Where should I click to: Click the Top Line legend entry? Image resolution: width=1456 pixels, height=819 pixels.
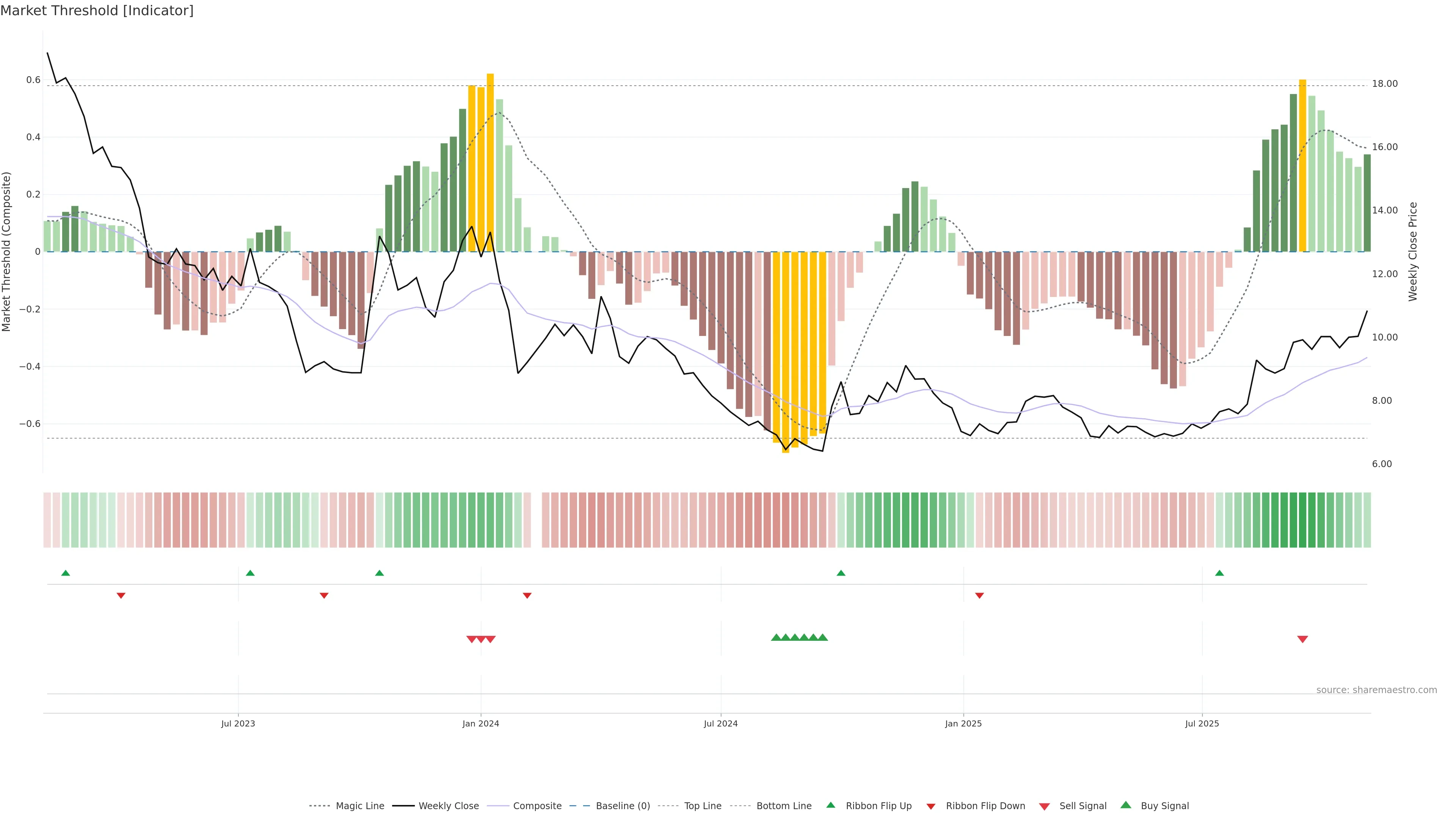(x=703, y=806)
